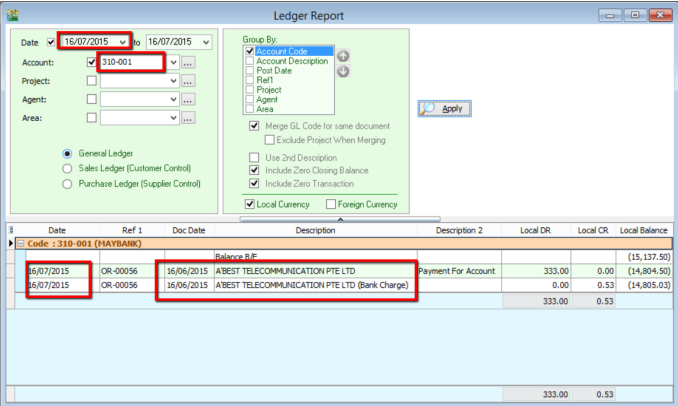
Task: Click the Apply button
Action: click(445, 108)
